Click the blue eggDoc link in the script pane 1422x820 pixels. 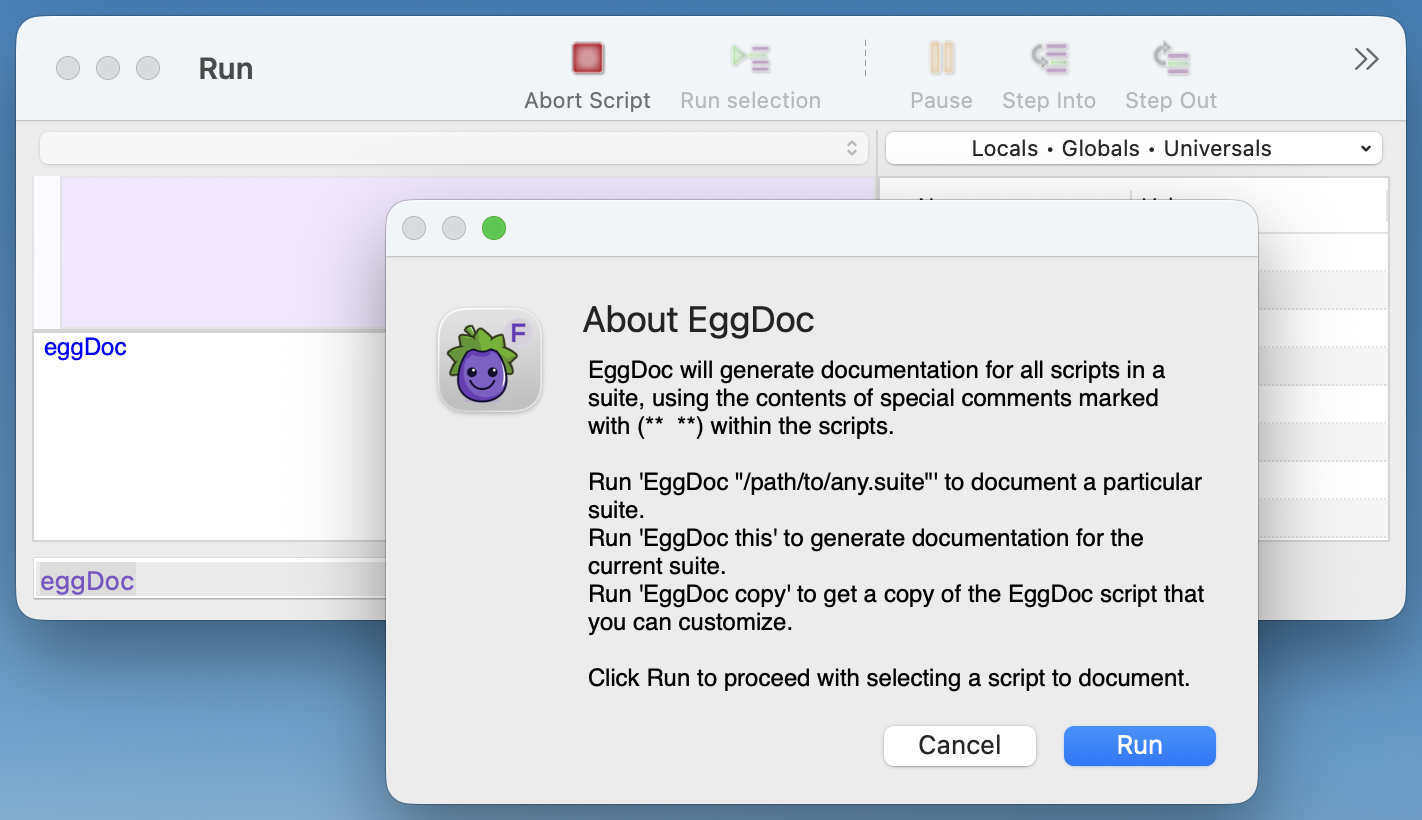tap(85, 347)
